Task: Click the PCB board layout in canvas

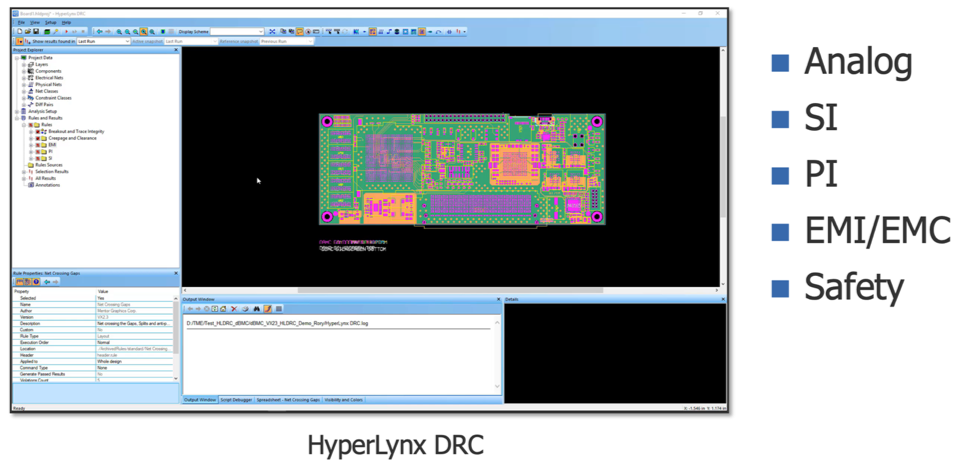Action: coord(462,169)
